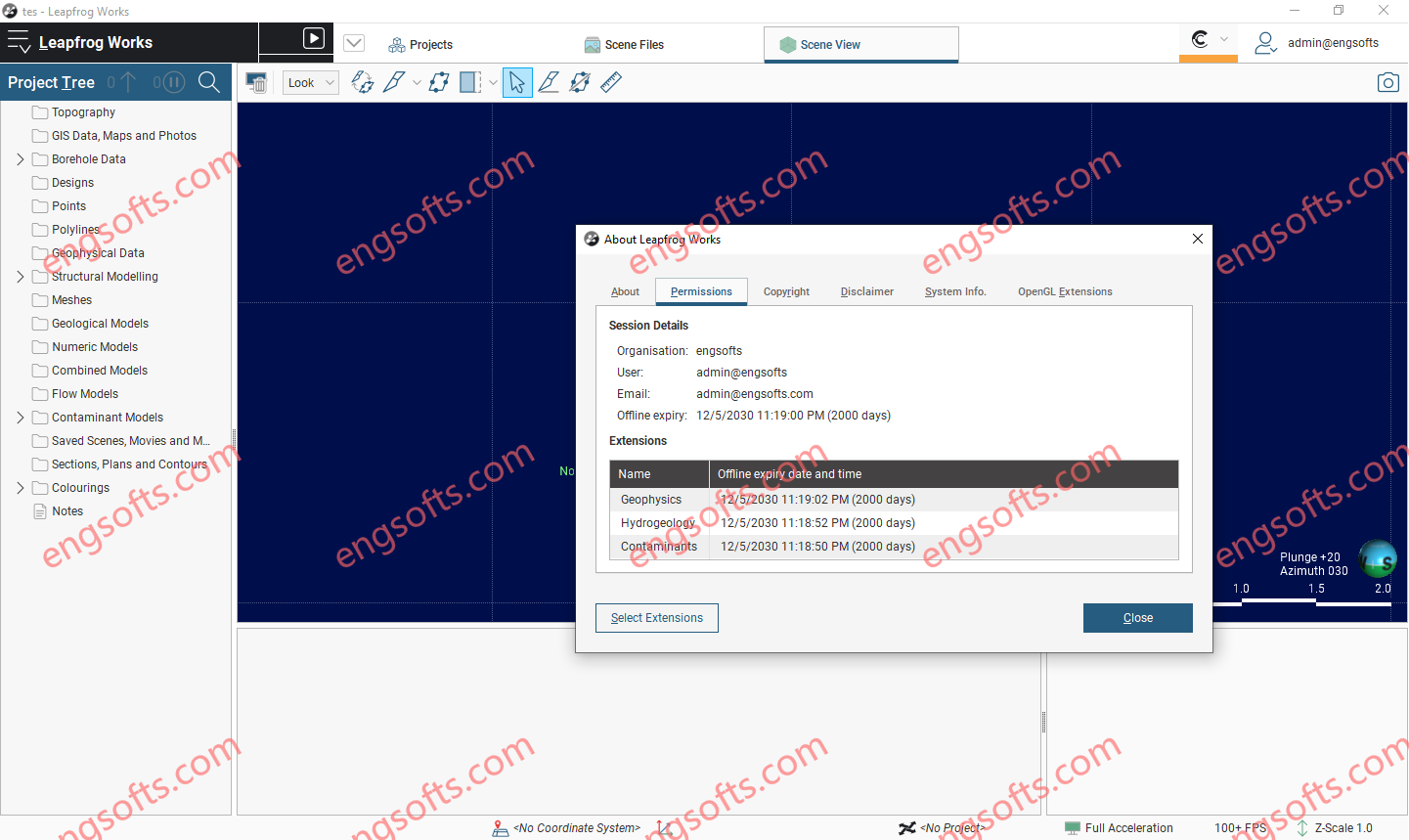Click the Offline expiry date and time header
Viewport: 1409px width, 840px height.
coord(944,474)
